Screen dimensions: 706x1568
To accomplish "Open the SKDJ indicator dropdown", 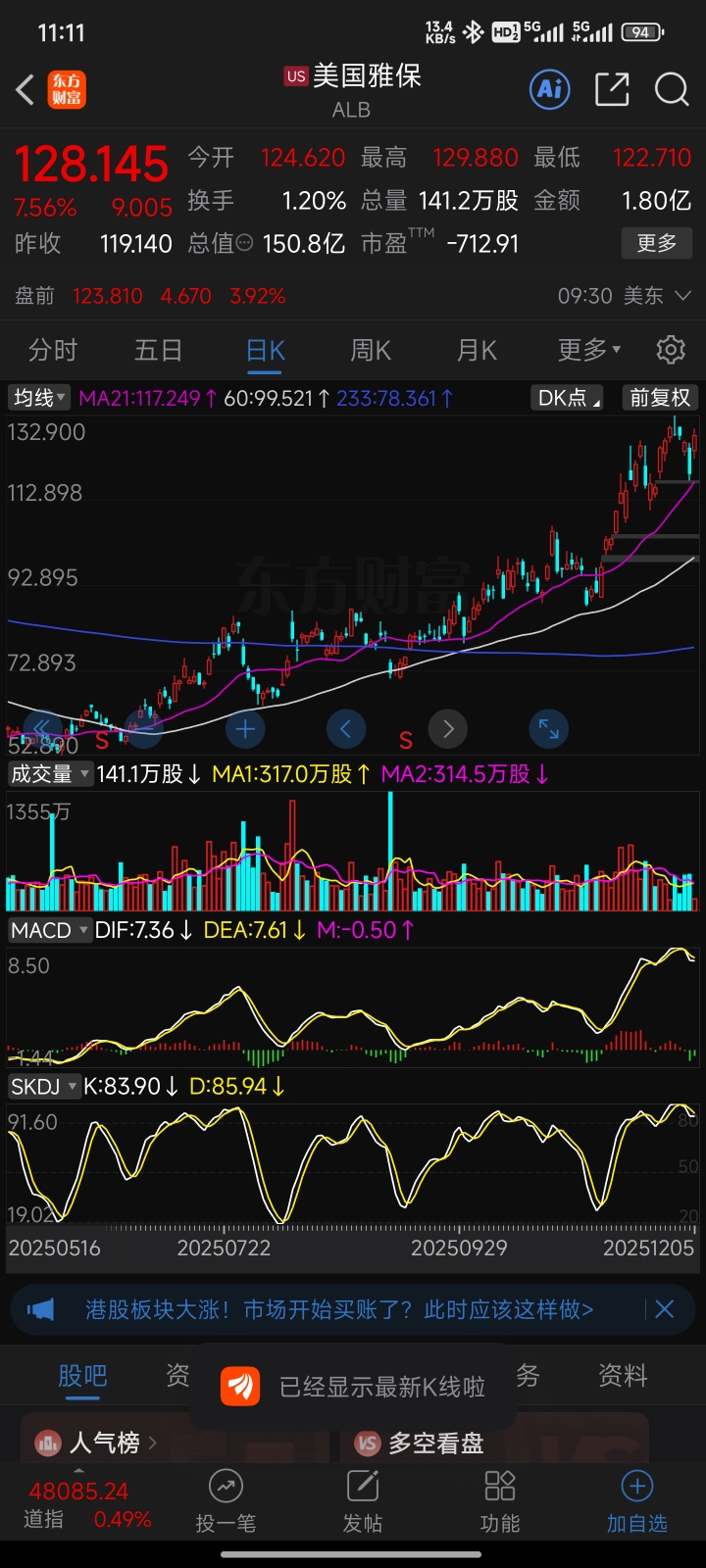I will [44, 1086].
